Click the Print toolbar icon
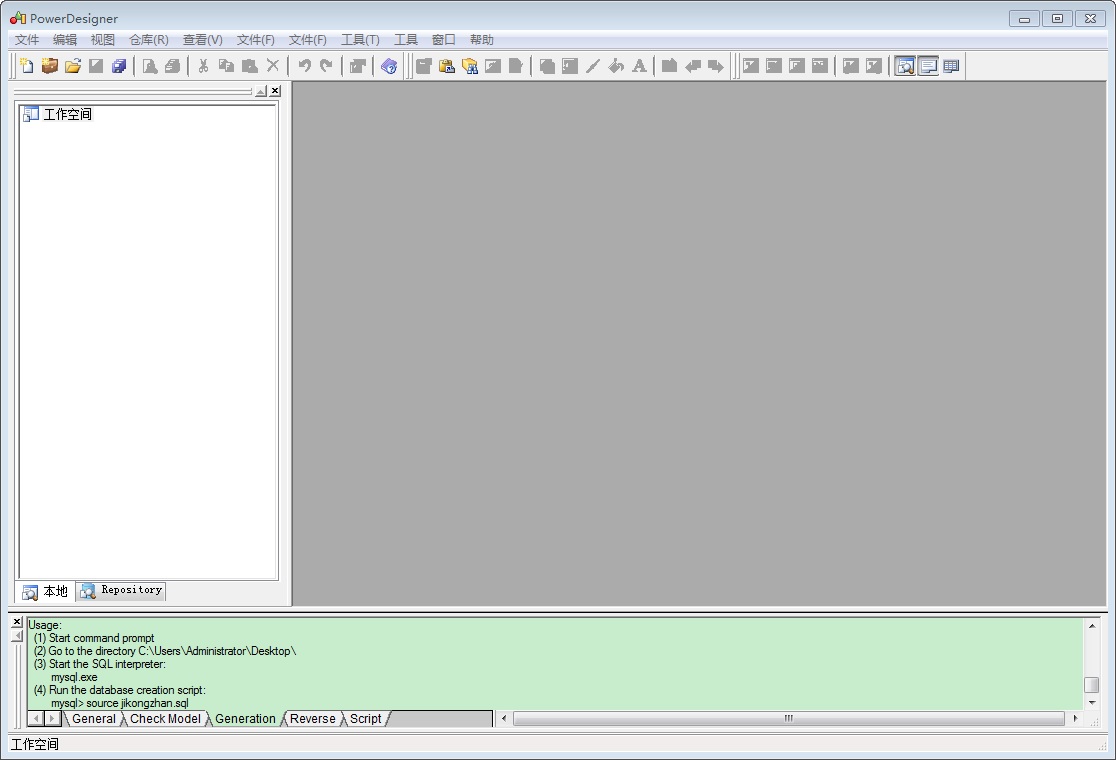The width and height of the screenshot is (1116, 760). coord(172,66)
